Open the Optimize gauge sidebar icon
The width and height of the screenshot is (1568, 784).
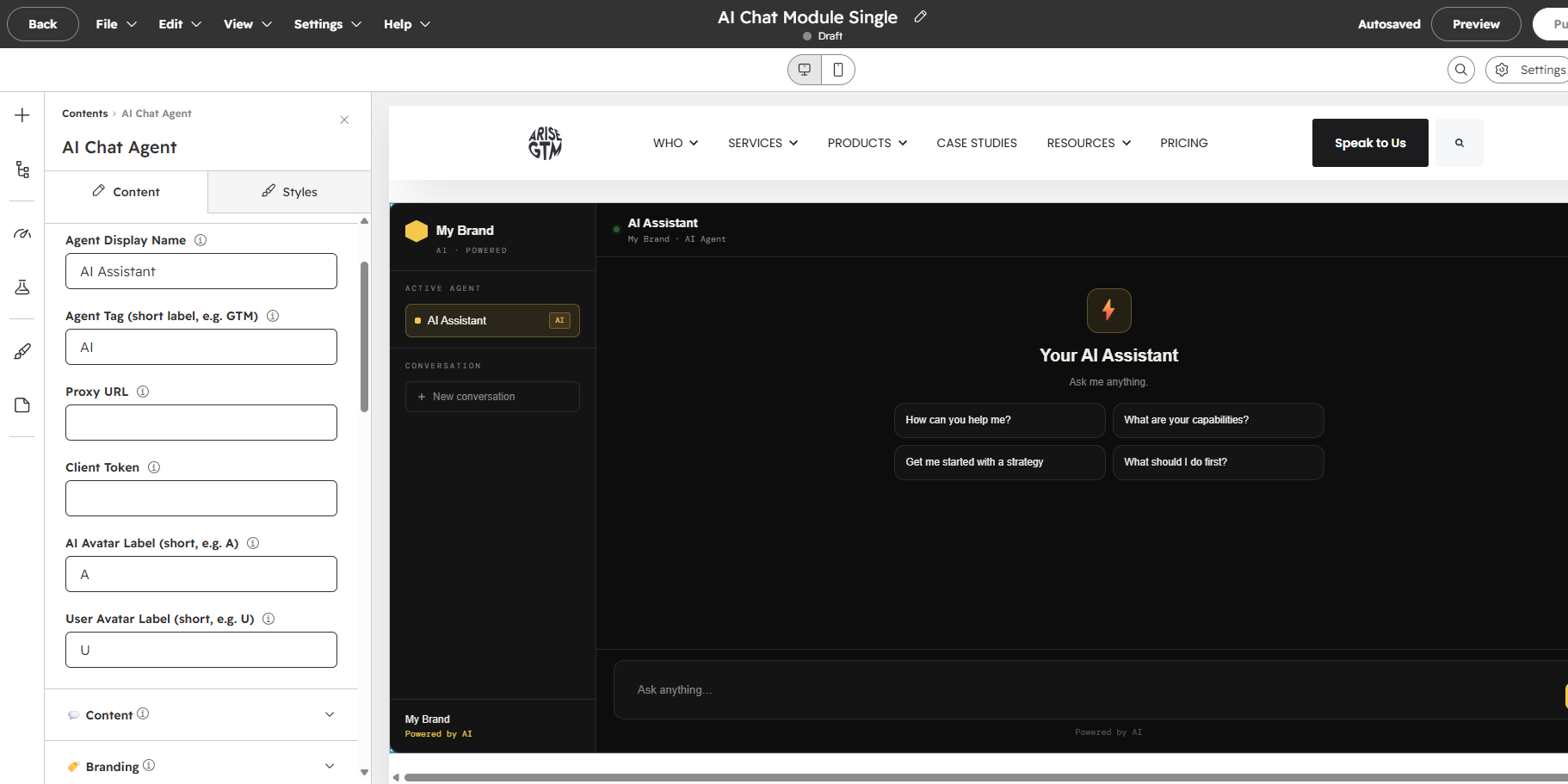coord(22,233)
